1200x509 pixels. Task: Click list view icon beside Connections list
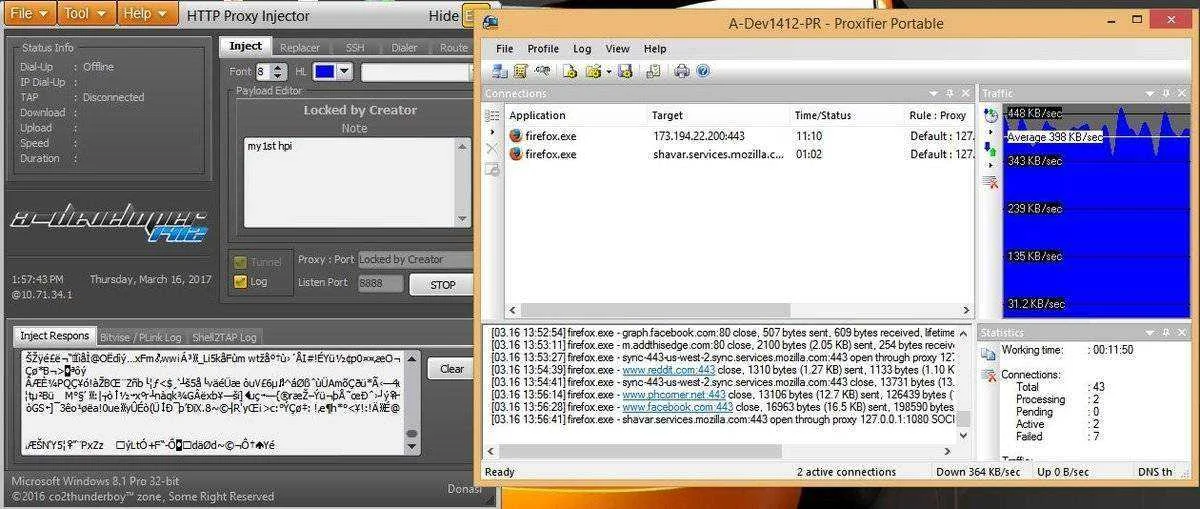click(492, 115)
